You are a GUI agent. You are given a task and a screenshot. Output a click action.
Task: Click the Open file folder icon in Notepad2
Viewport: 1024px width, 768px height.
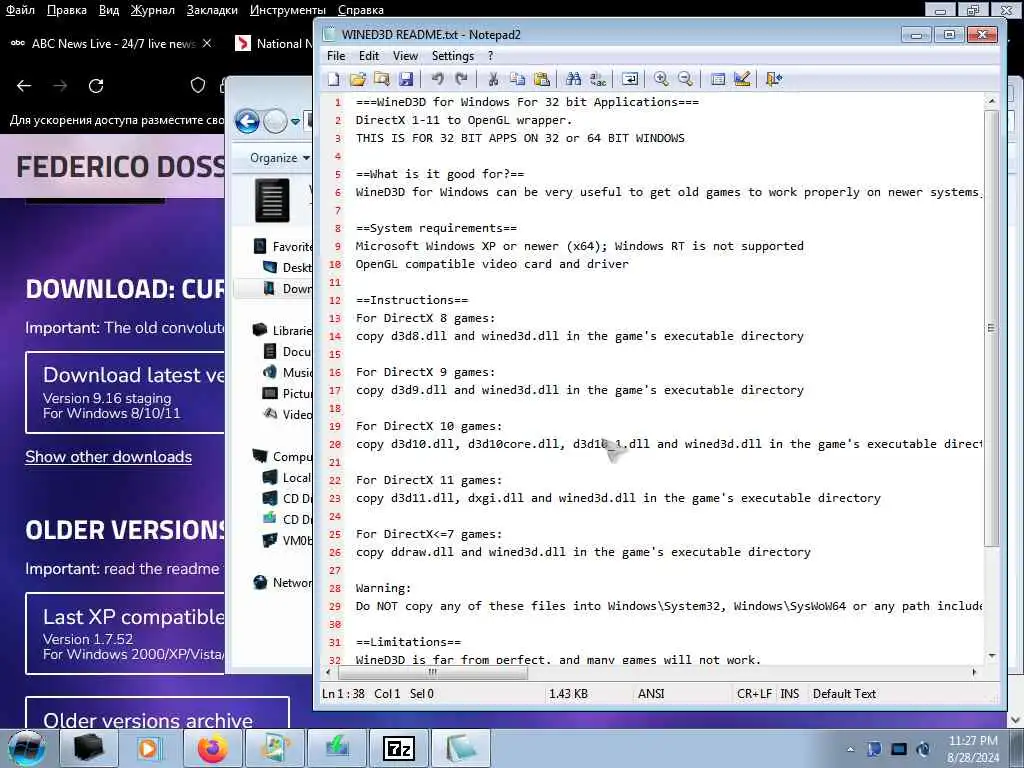(x=357, y=79)
